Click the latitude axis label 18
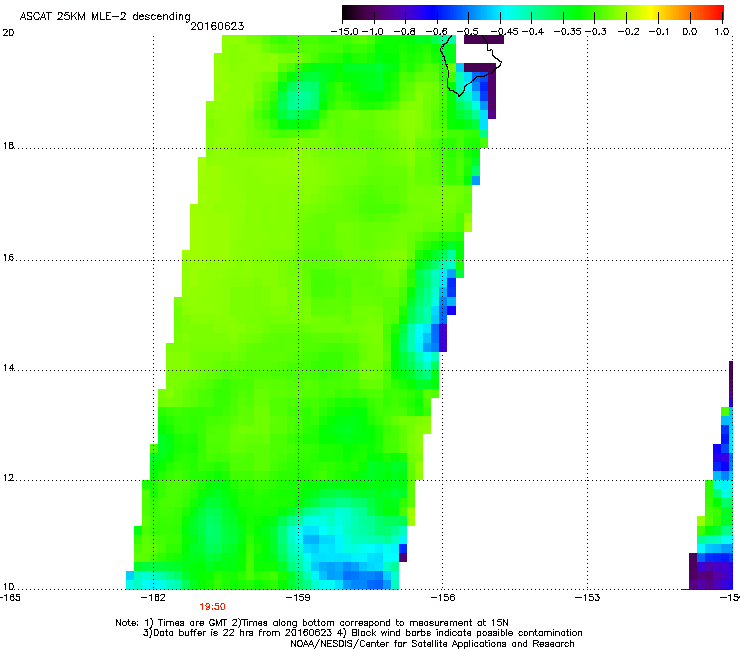Image resolution: width=740 pixels, height=650 pixels. coord(8,145)
